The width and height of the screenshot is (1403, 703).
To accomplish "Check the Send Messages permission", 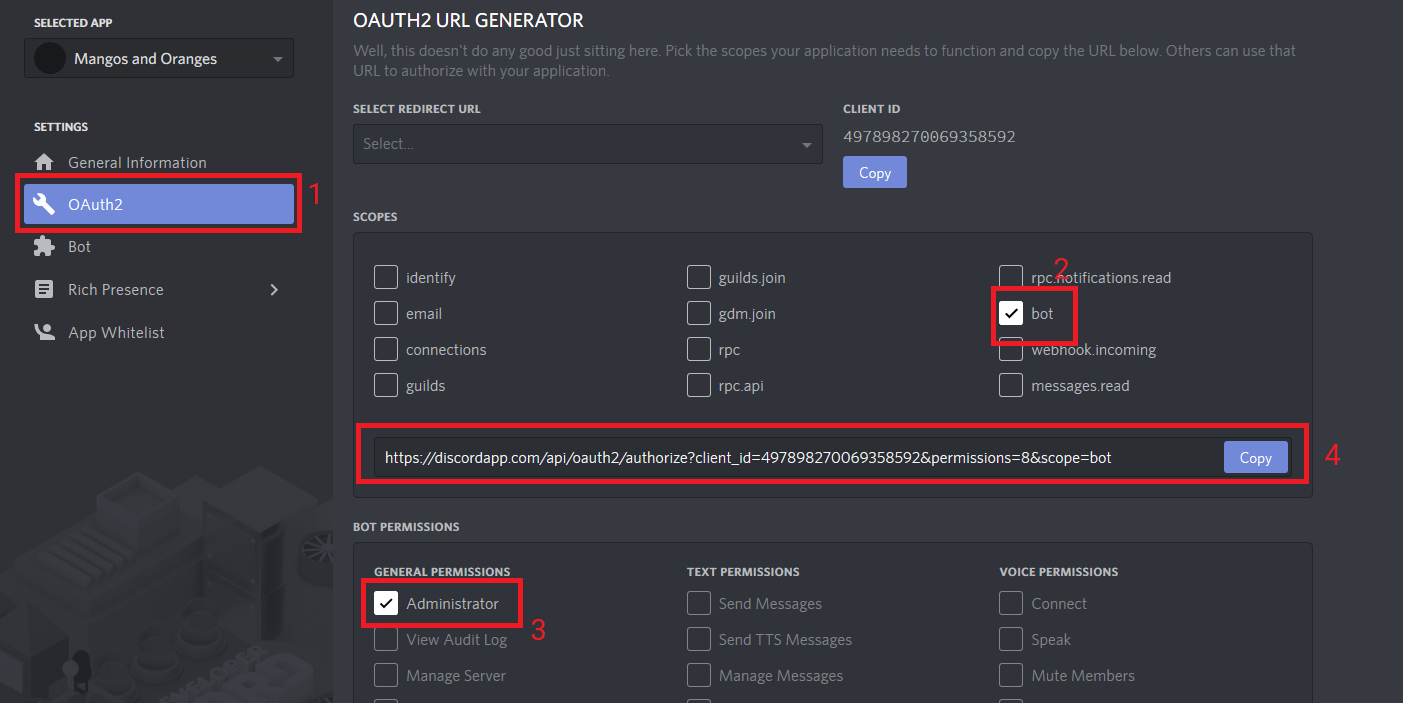I will coord(699,603).
